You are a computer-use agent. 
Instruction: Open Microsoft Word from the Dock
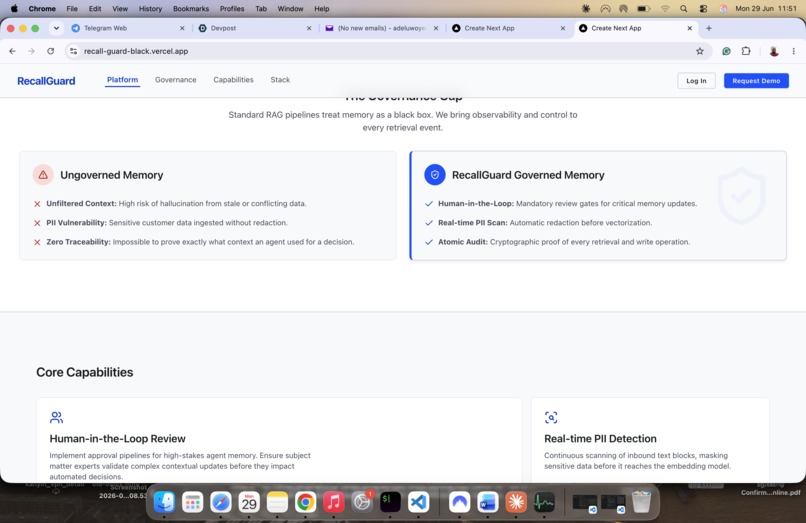488,501
